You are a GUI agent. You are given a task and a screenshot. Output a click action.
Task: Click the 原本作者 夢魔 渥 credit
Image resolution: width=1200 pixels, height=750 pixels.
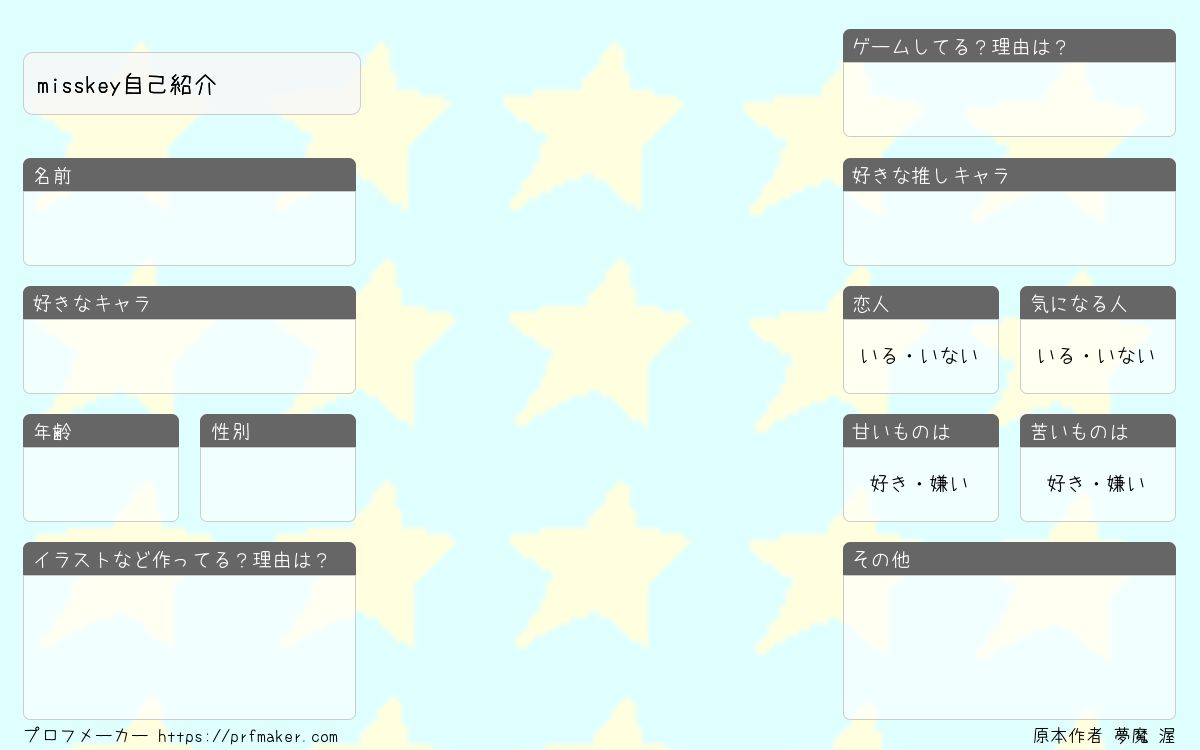(x=1104, y=736)
